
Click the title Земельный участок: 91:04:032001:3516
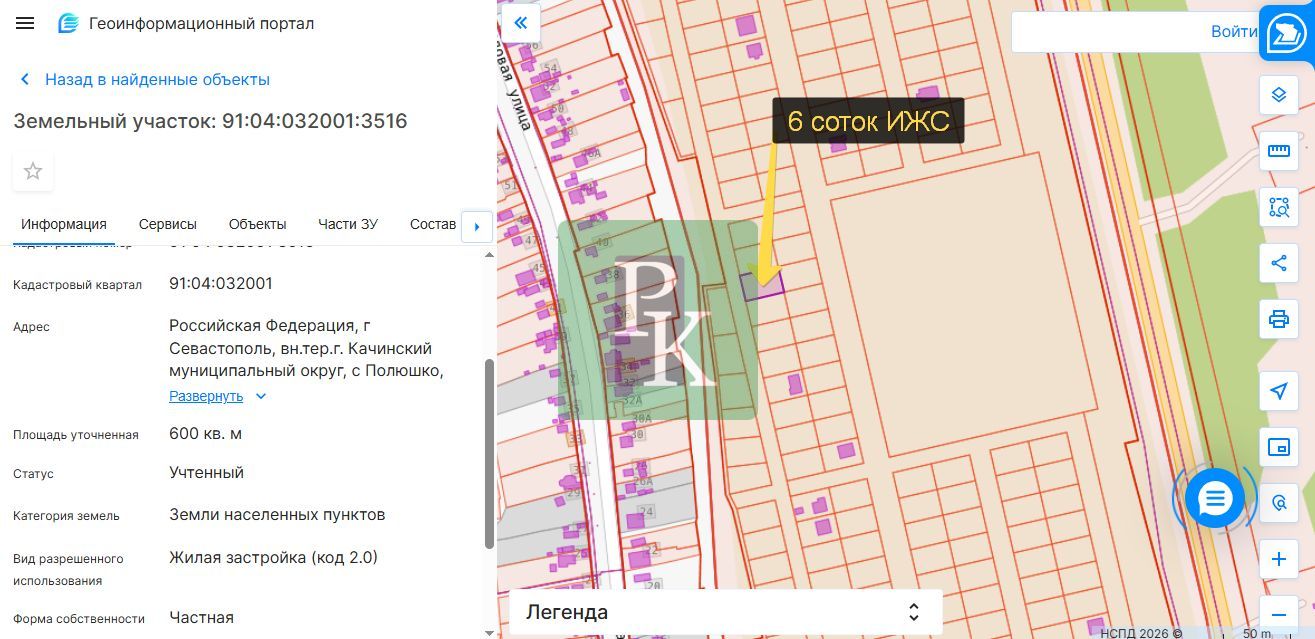click(210, 121)
